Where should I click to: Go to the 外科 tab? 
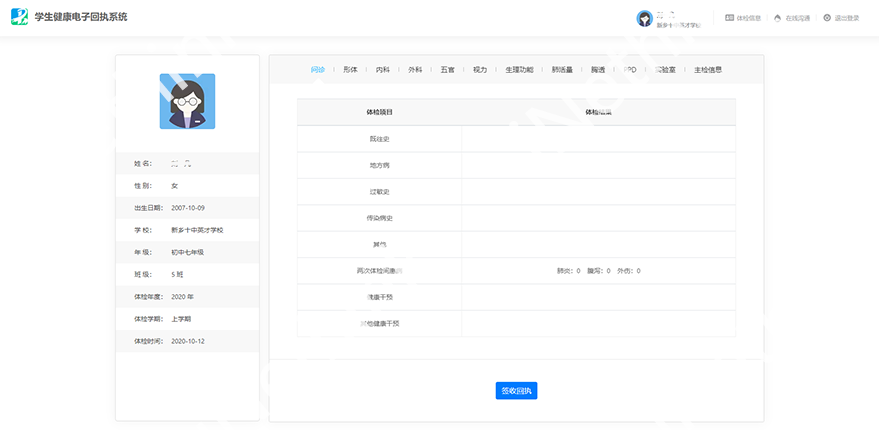[x=415, y=70]
